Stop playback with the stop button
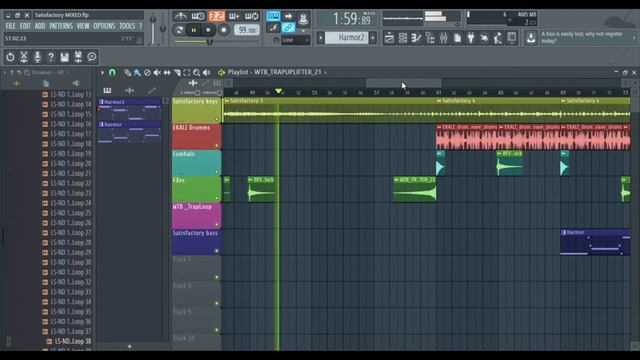The width and height of the screenshot is (640, 360). 208,30
